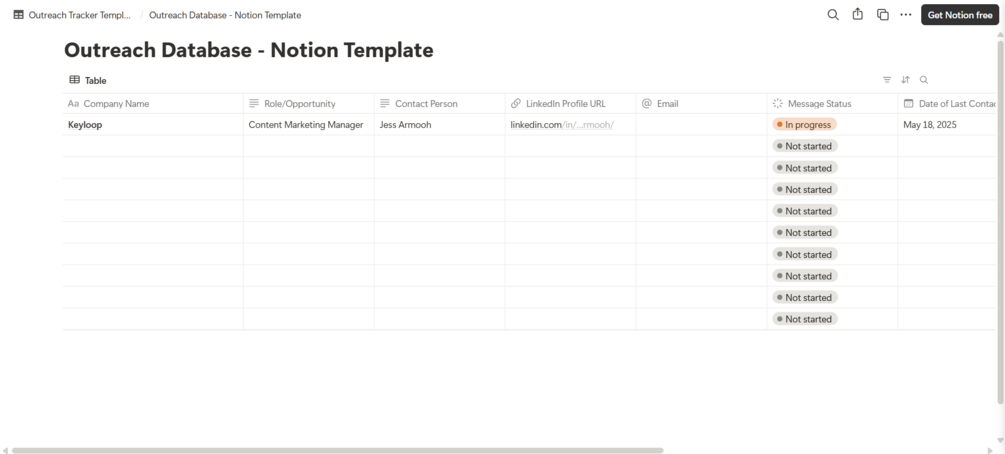Click the duplicate page icon

point(882,15)
